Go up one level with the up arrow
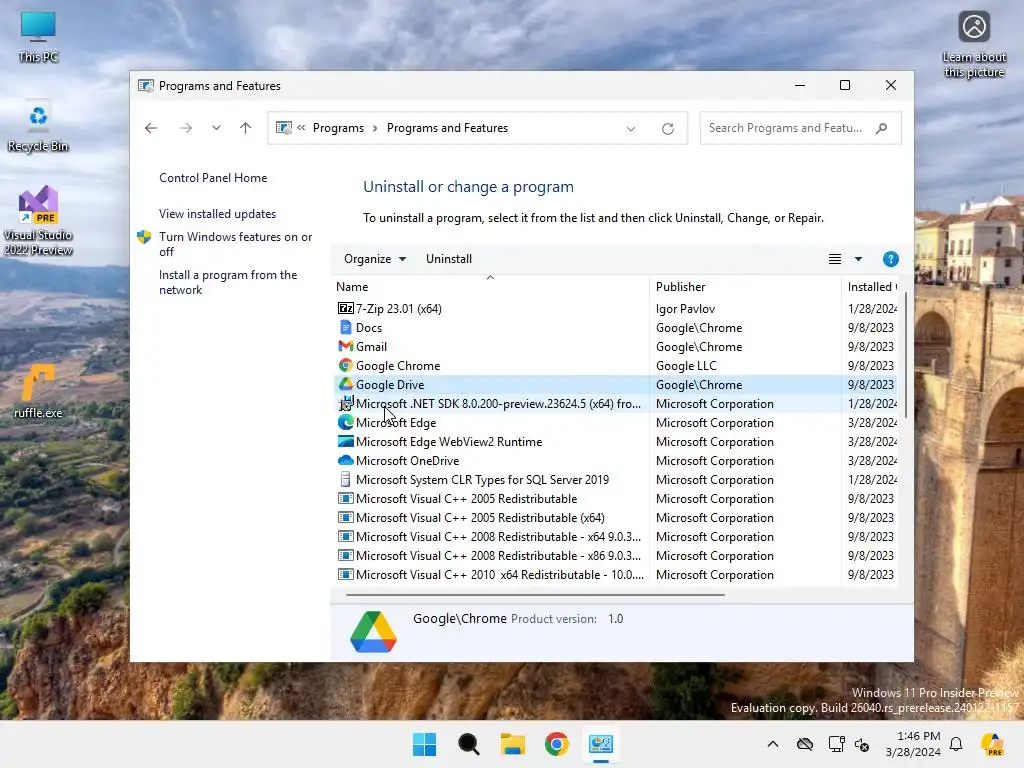The image size is (1024, 768). click(x=246, y=128)
